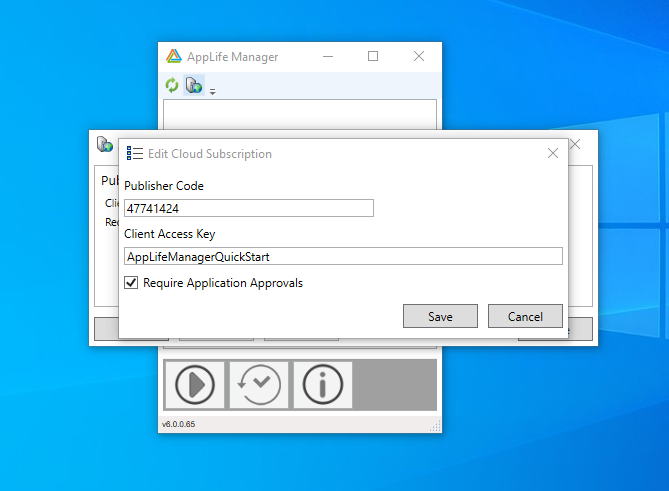Cancel the Edit Cloud Subscription dialog

tap(525, 316)
